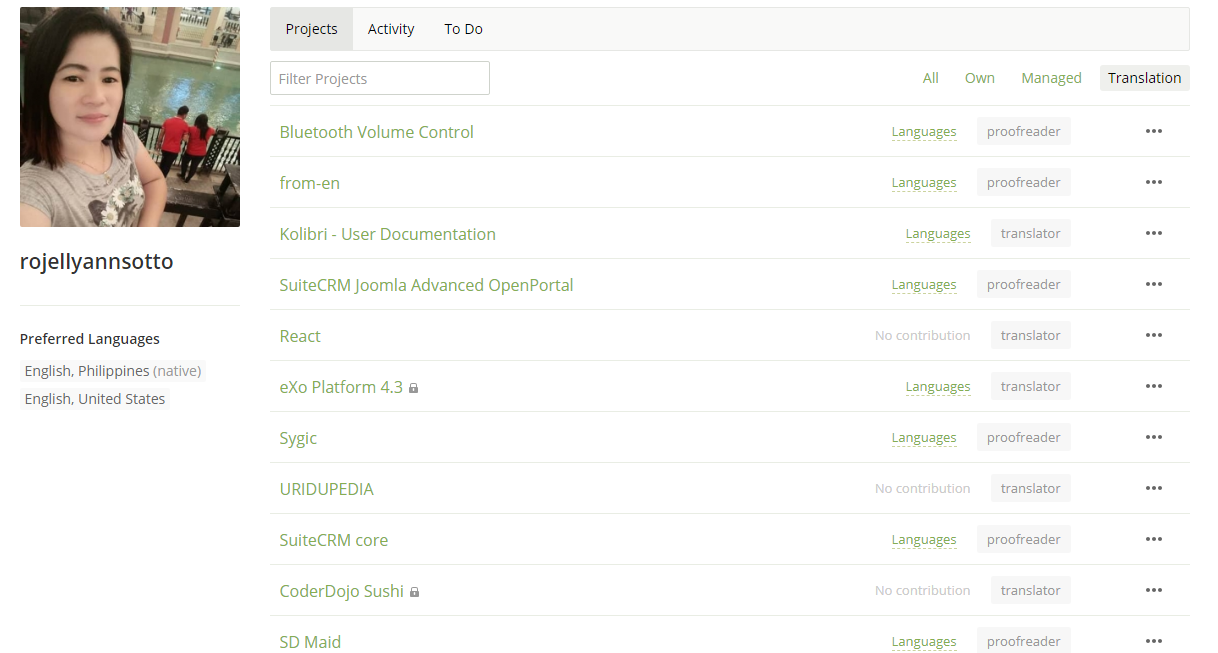Open the eXo Platform 4.3 project

coord(341,387)
